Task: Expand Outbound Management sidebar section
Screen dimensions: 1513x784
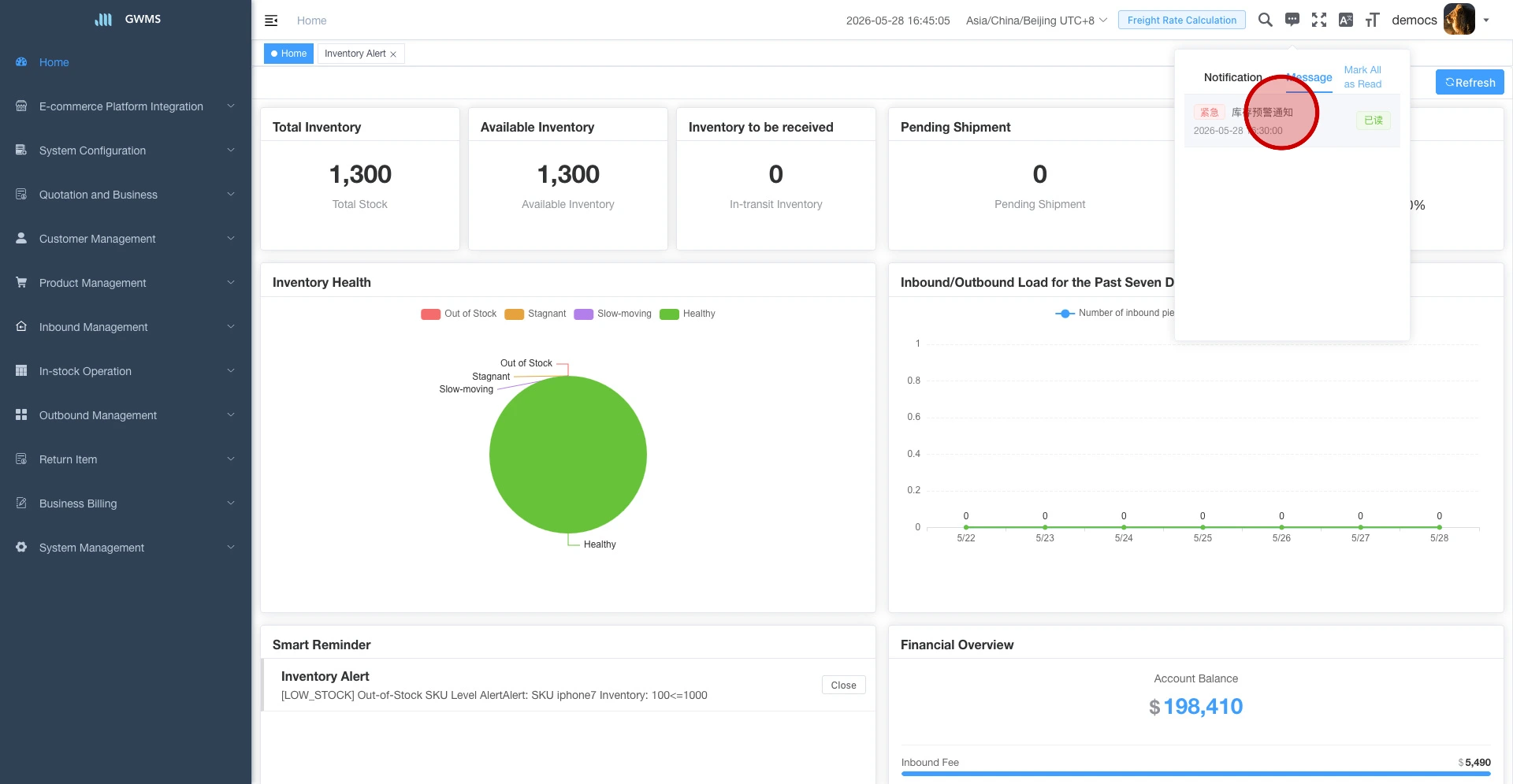Action: 126,415
